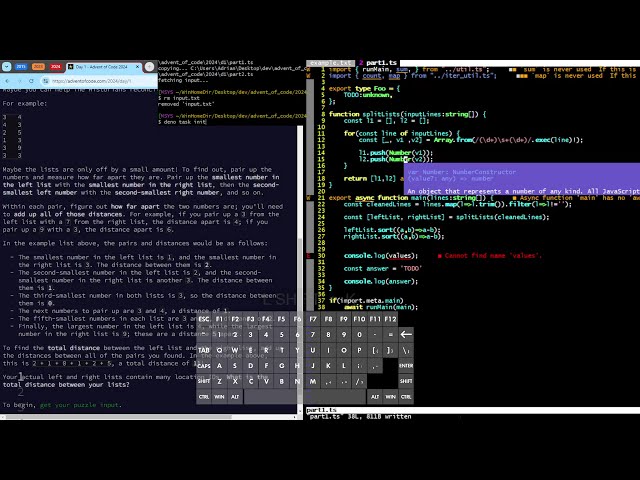Tap the M key on the on-screen keyboard
This screenshot has height=480, width=640.
pyautogui.click(x=313, y=381)
